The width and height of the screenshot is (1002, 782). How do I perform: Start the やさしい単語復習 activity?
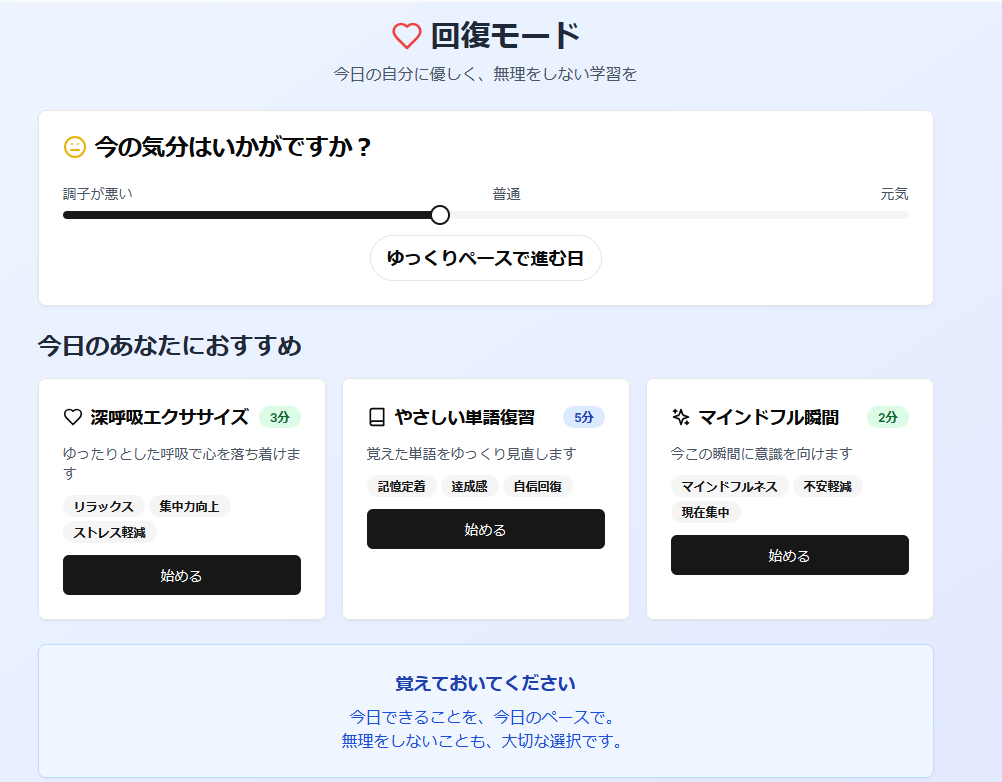[x=485, y=529]
